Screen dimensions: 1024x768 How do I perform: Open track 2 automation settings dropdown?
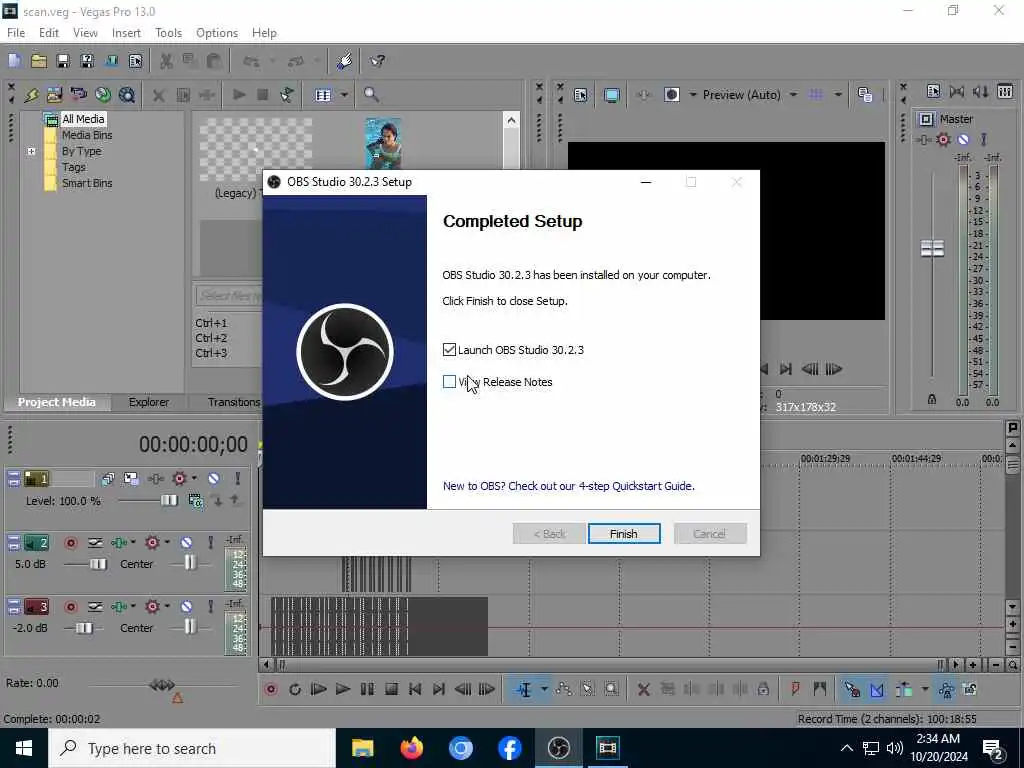point(167,542)
